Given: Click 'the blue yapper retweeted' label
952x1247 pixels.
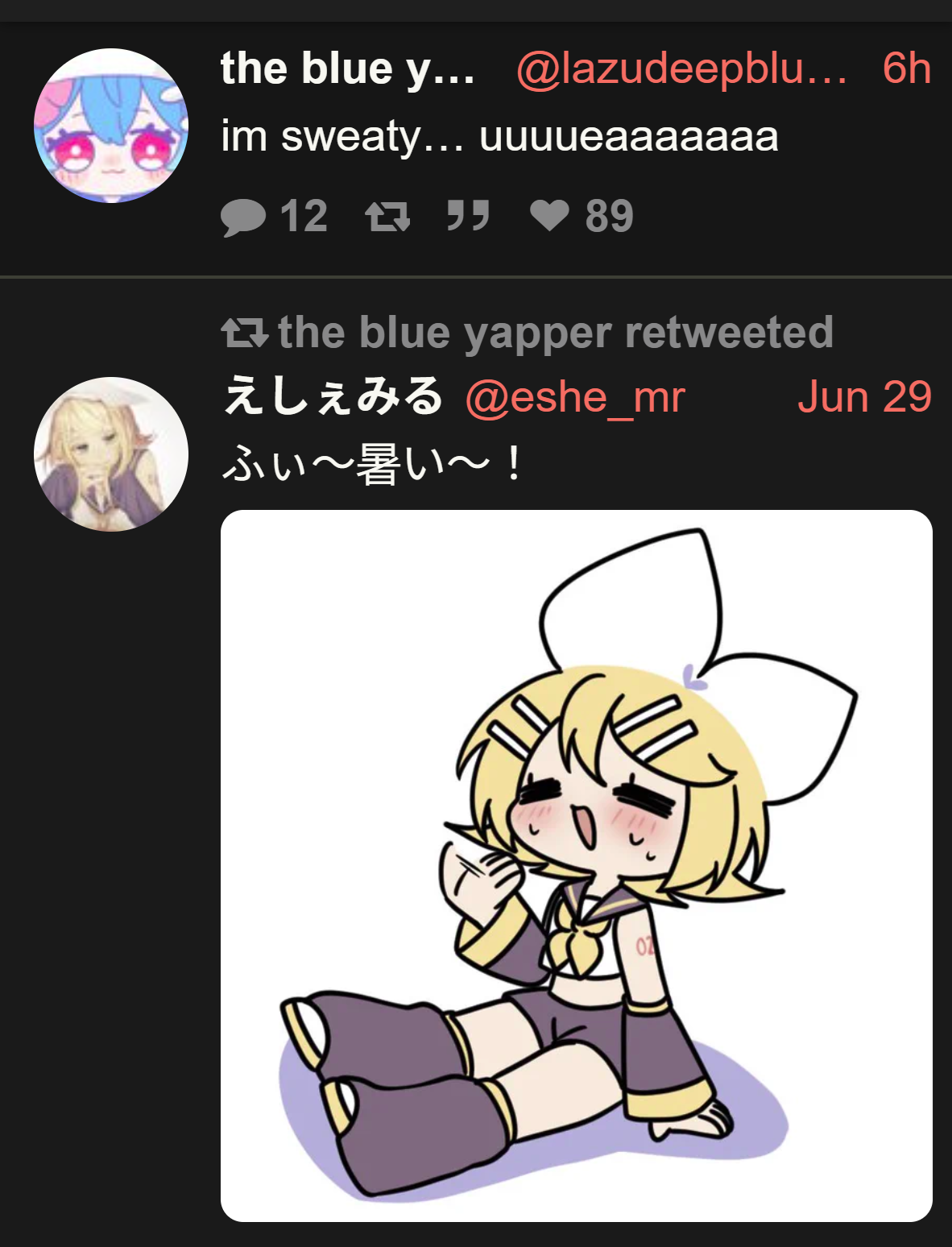Looking at the screenshot, I should [556, 333].
